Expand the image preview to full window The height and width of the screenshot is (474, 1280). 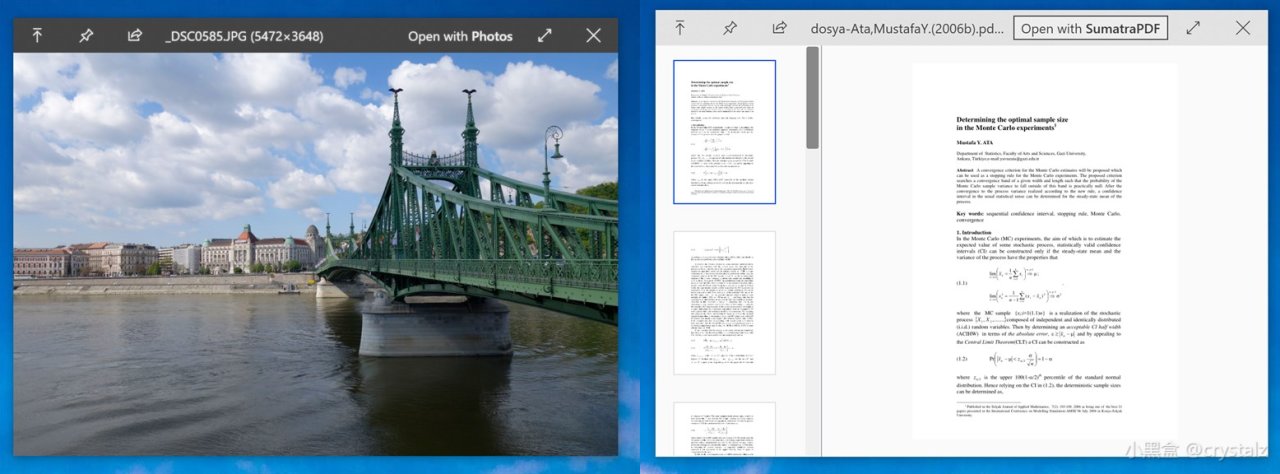click(545, 36)
